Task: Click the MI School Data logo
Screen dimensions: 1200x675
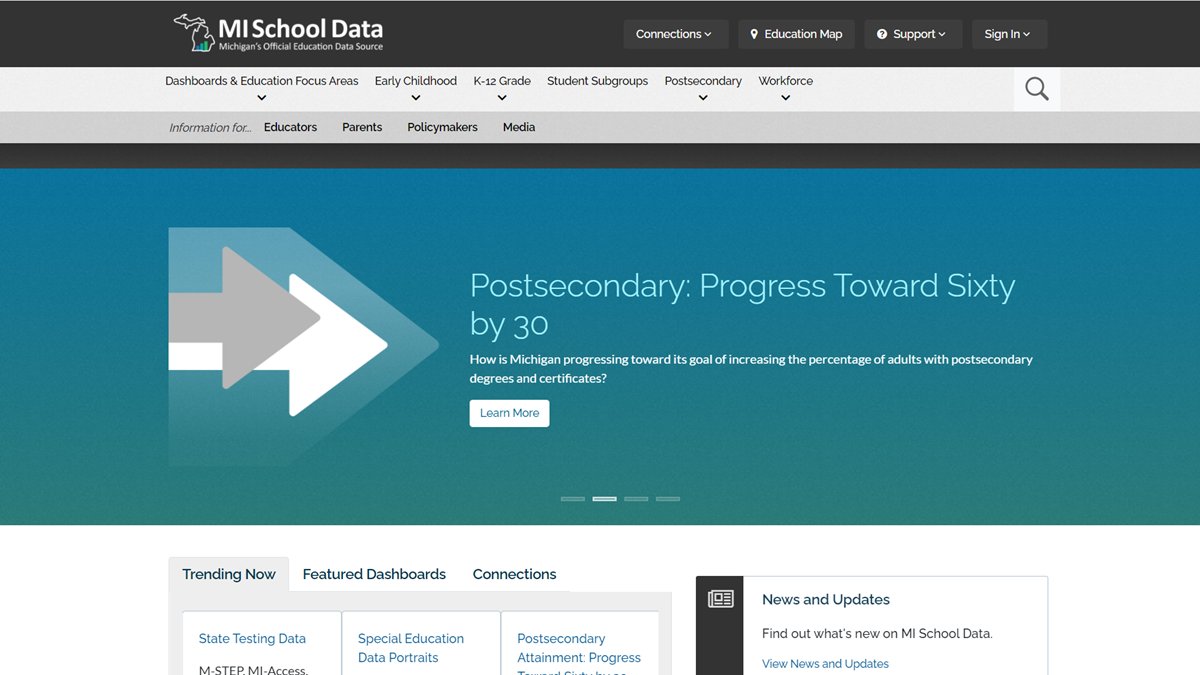Action: pos(278,33)
